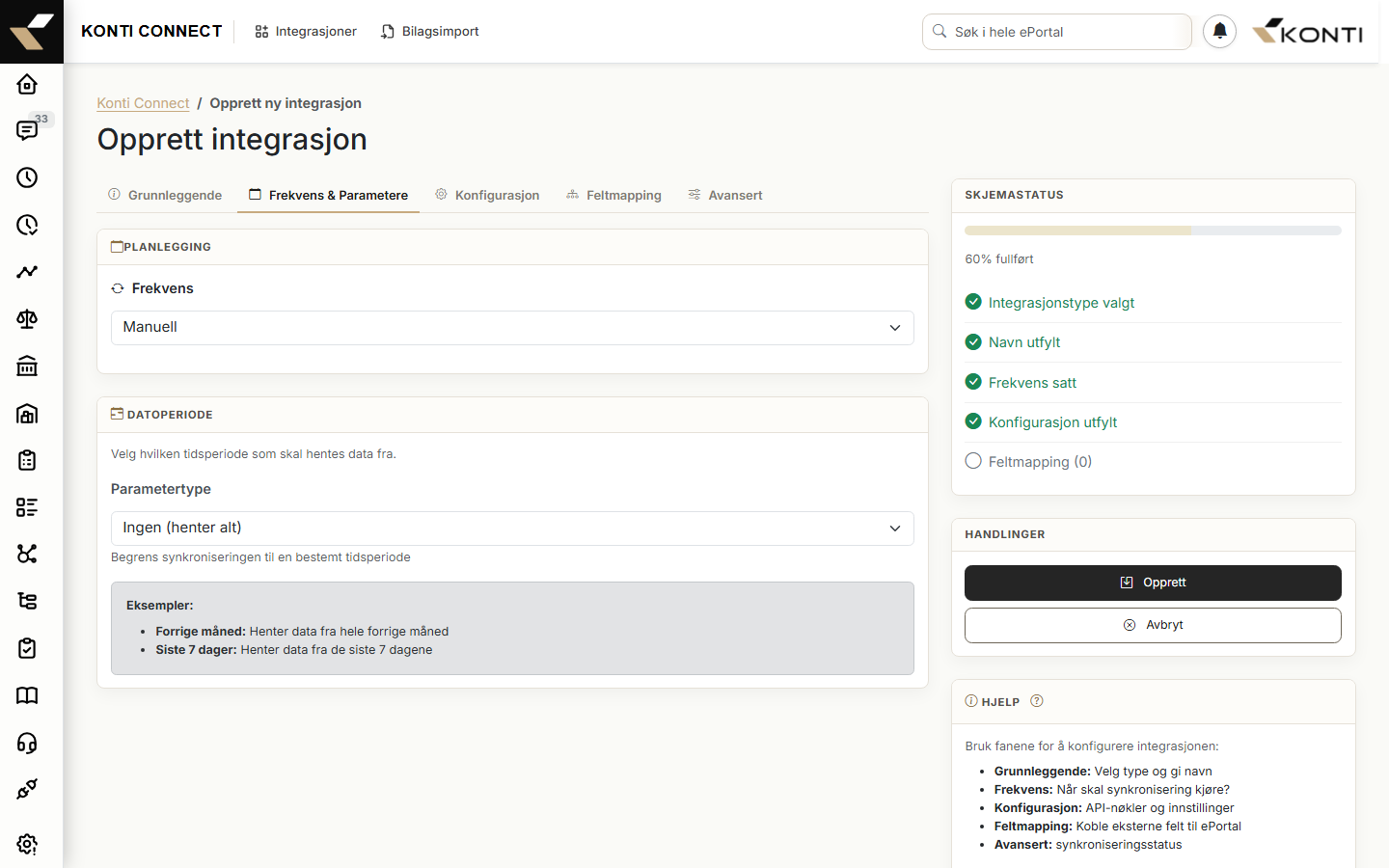The height and width of the screenshot is (868, 1389).
Task: Open the balance scale icon
Action: pos(27,319)
